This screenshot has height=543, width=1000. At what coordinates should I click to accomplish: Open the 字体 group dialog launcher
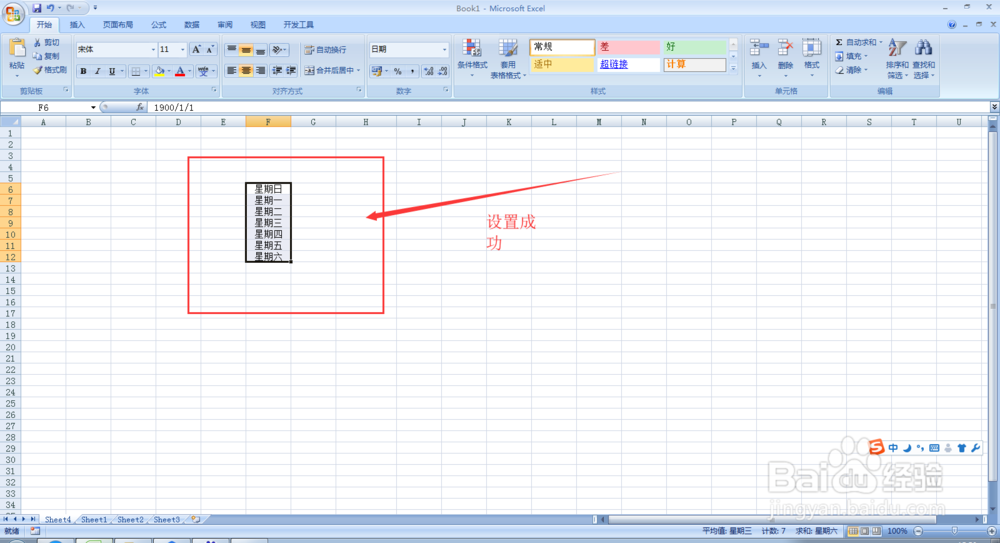pos(214,91)
